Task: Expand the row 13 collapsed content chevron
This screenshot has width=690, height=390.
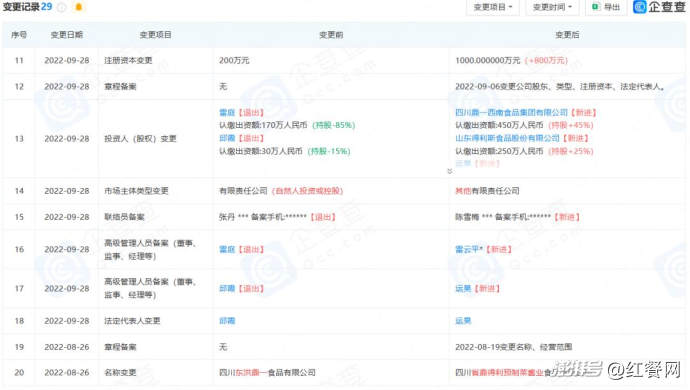Action: coord(449,171)
